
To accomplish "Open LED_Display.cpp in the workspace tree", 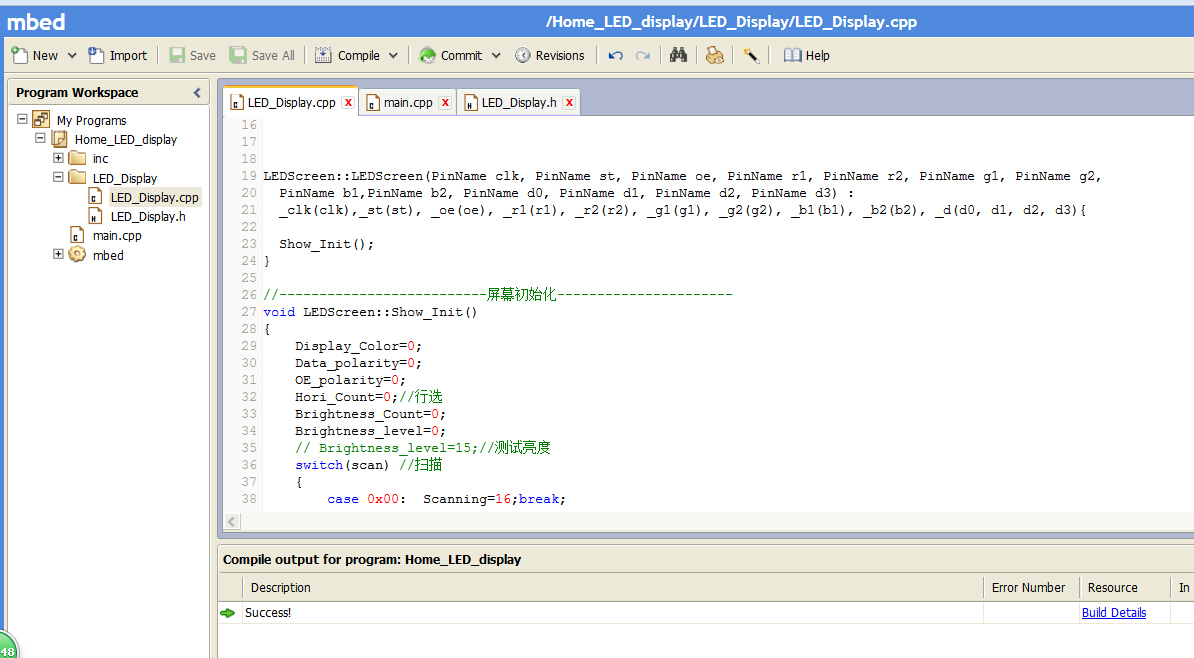I will [155, 197].
